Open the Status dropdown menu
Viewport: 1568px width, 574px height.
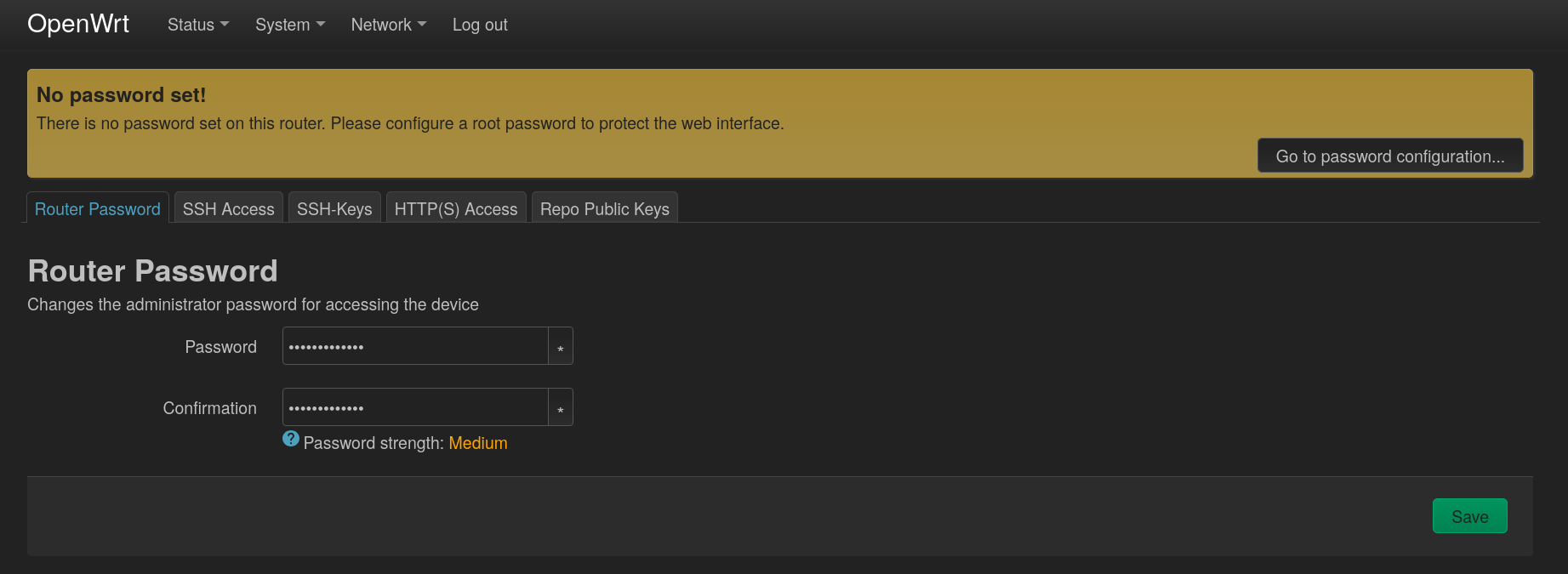coord(198,25)
